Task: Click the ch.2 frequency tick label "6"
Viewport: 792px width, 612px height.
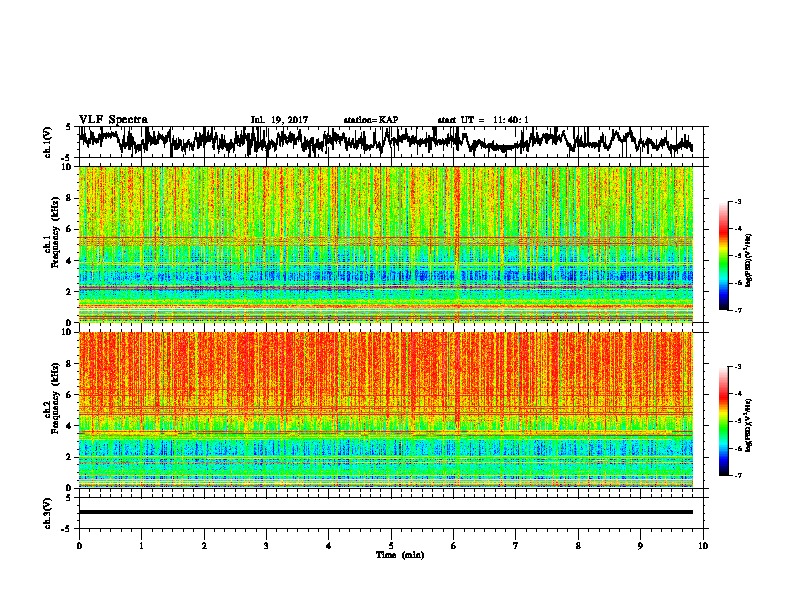Action: [70, 395]
